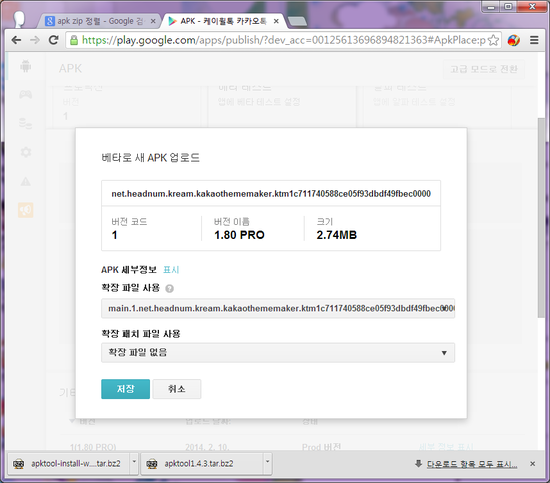The image size is (550, 483).
Task: Click the browser back arrow
Action: (x=16, y=40)
